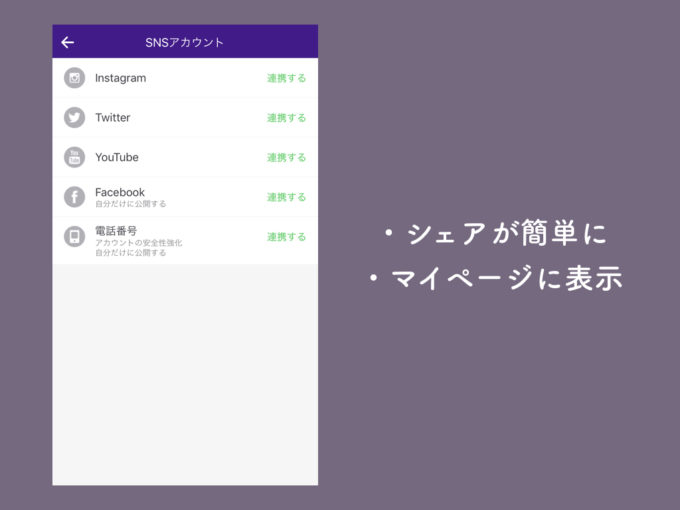
Task: Select the Twitter label text
Action: pyautogui.click(x=113, y=118)
